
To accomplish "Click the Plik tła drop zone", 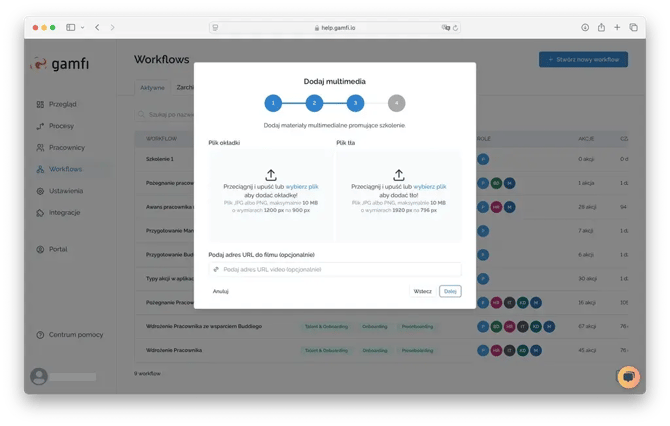I will pos(399,196).
